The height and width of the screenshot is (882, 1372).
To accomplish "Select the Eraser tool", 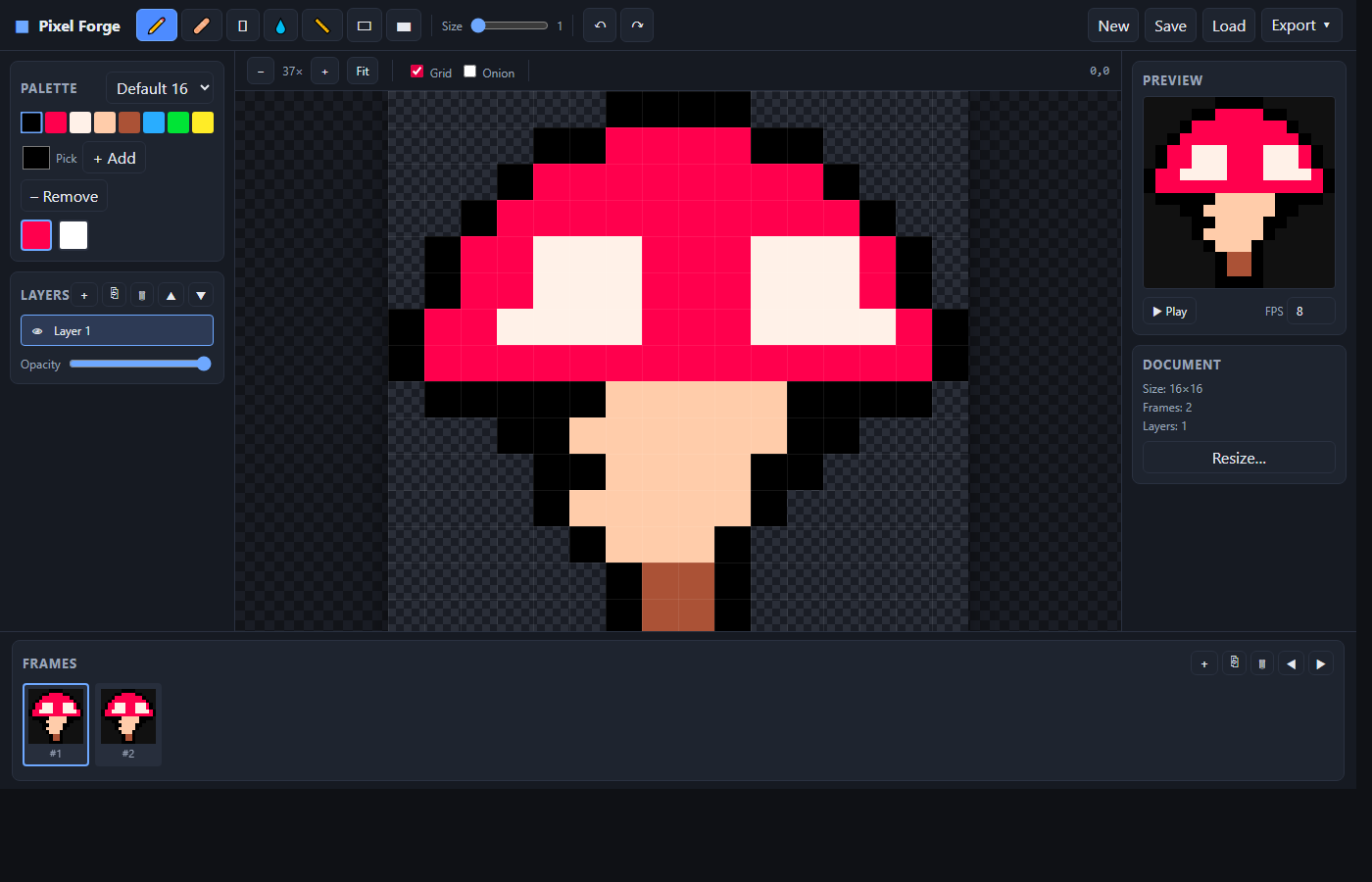I will [201, 25].
